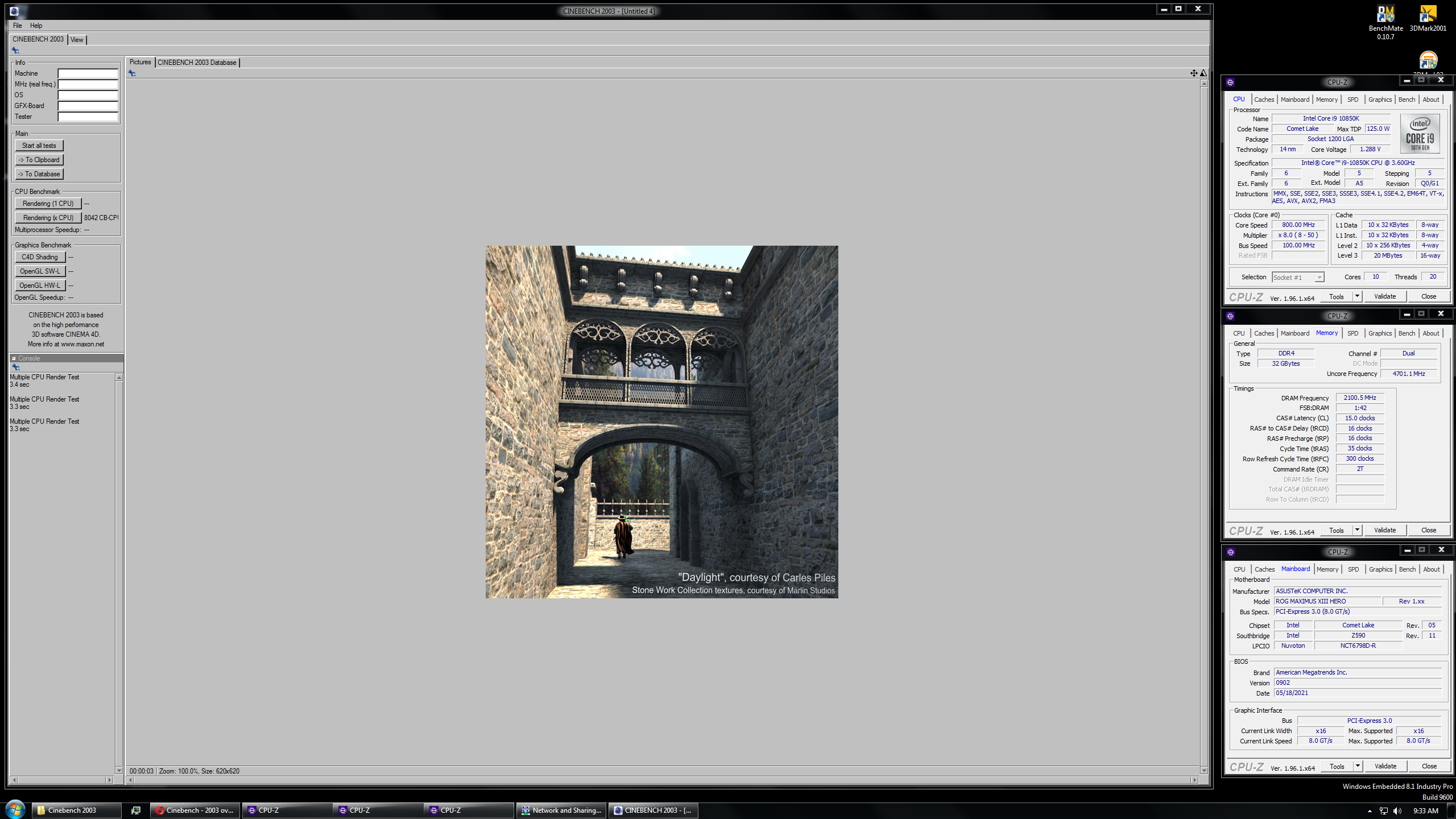Click the rendered Daylight image

pyautogui.click(x=661, y=421)
